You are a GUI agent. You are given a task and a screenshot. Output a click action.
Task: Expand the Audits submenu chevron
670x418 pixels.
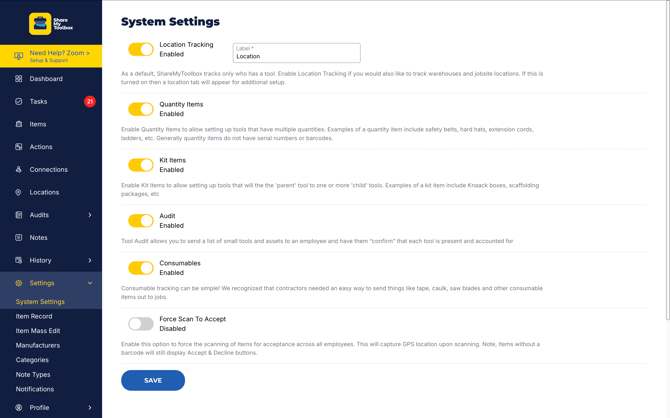pos(90,215)
